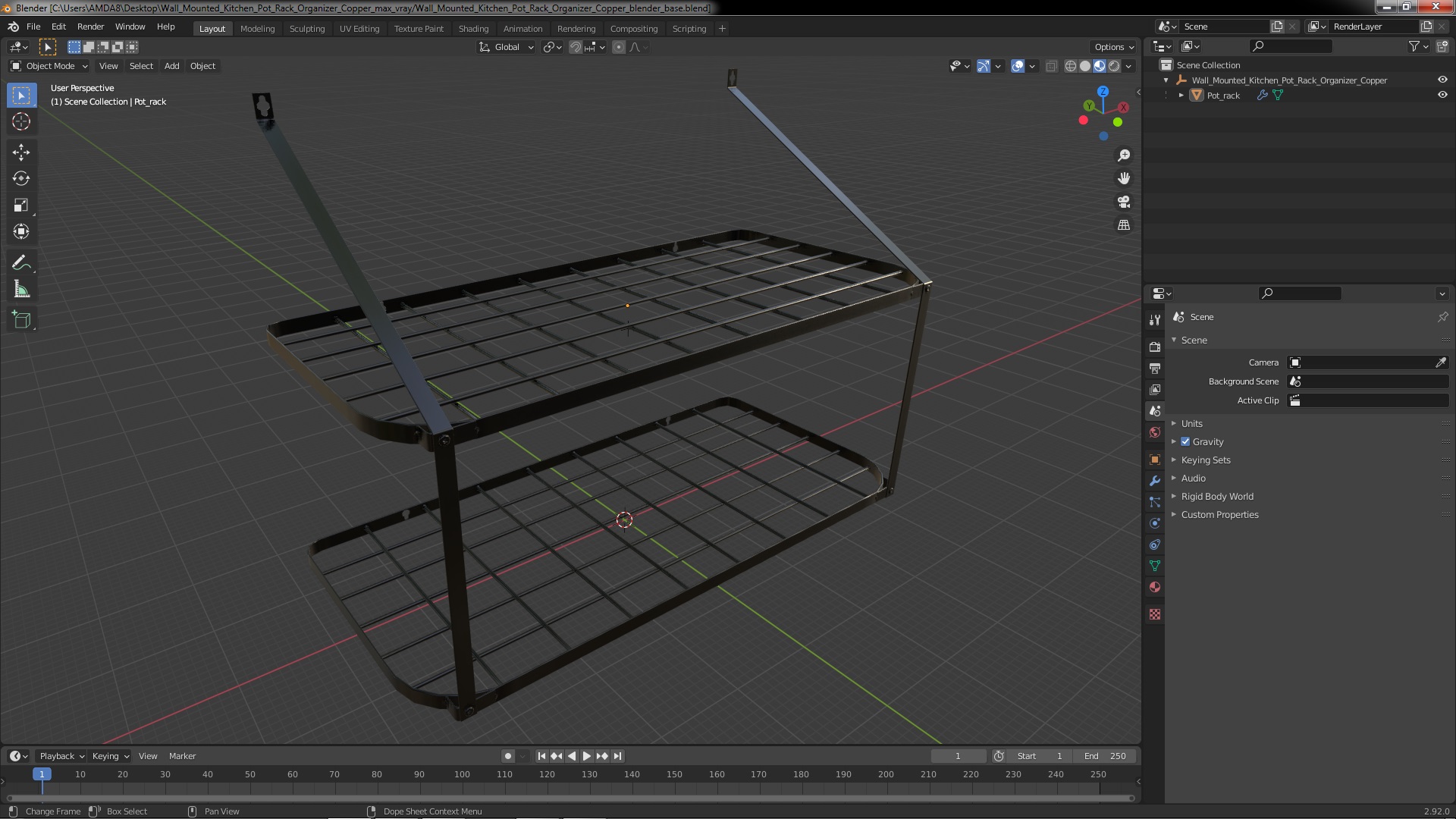Click the Add Cube tool icon

(x=21, y=320)
